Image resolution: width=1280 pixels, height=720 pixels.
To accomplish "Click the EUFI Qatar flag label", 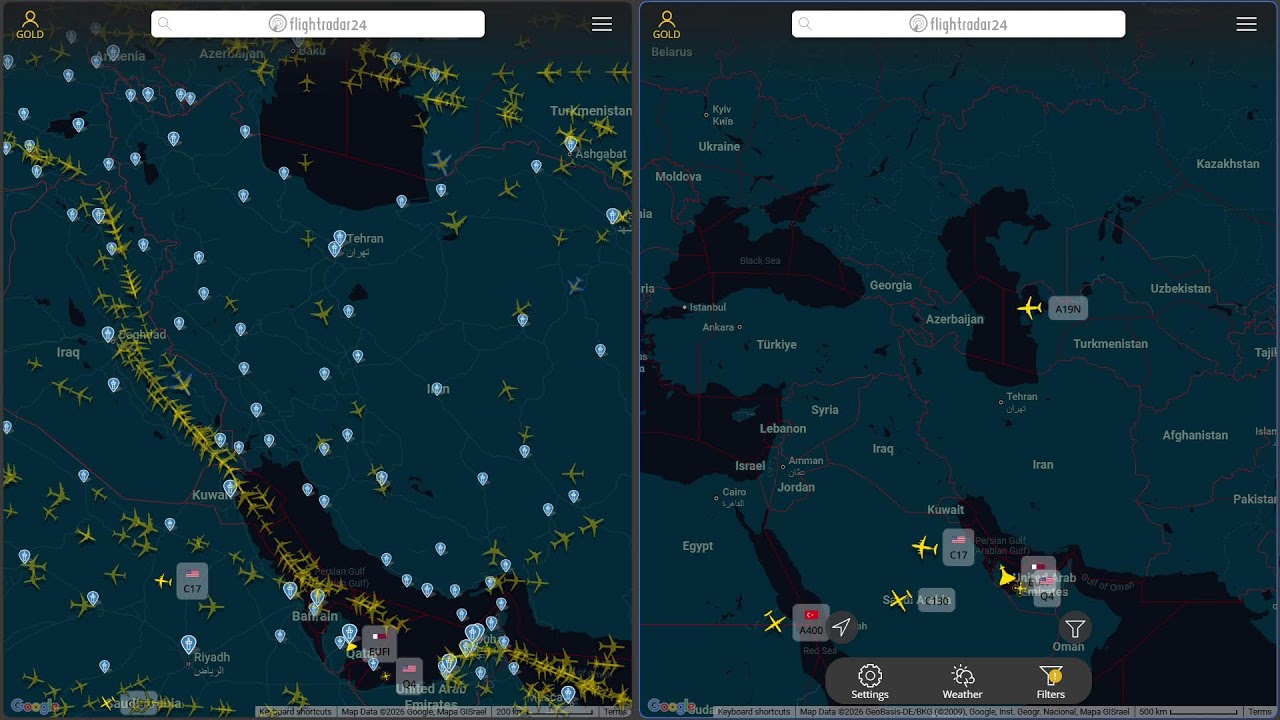I will tap(379, 644).
